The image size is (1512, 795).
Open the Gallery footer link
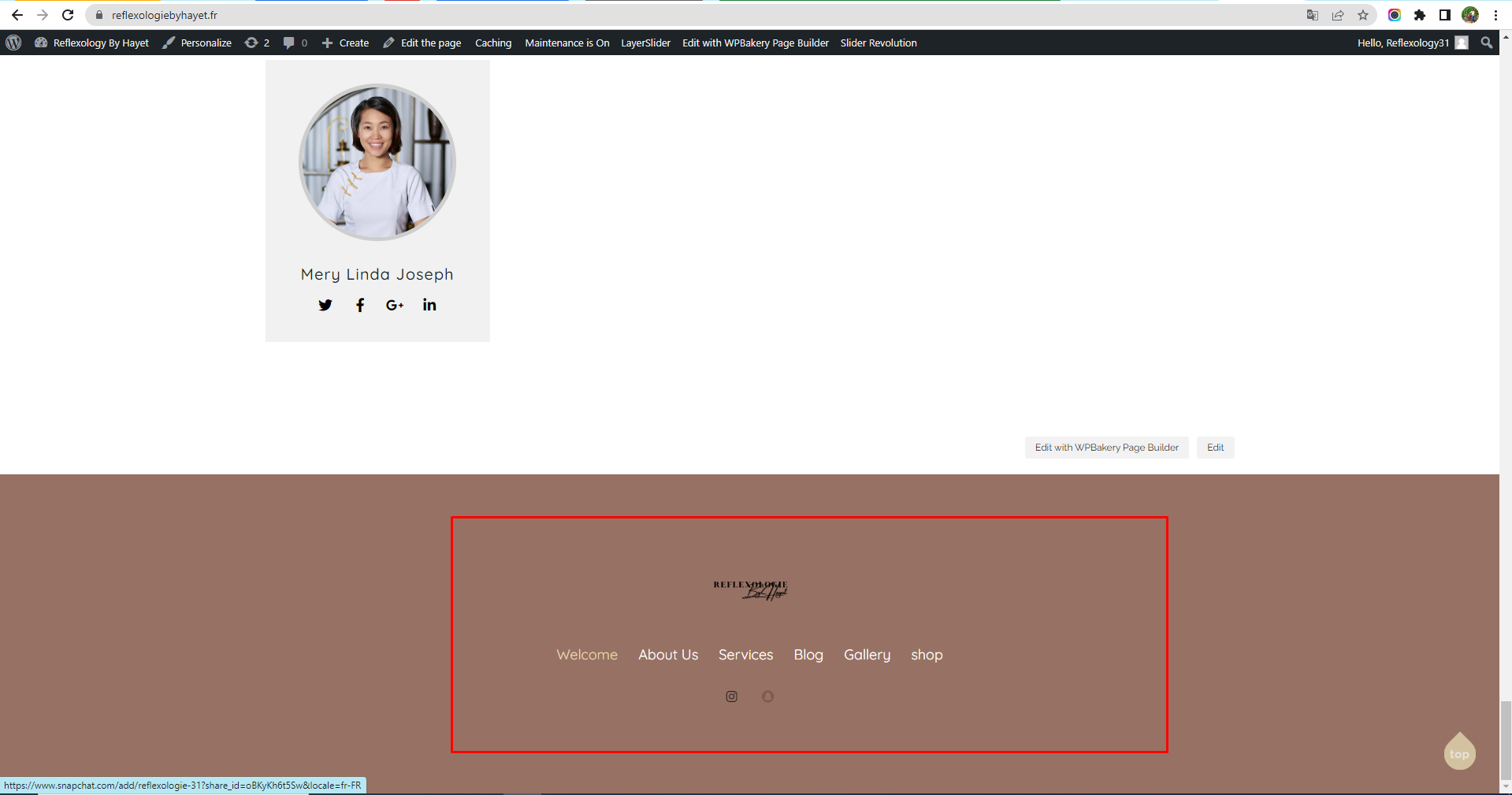point(867,655)
